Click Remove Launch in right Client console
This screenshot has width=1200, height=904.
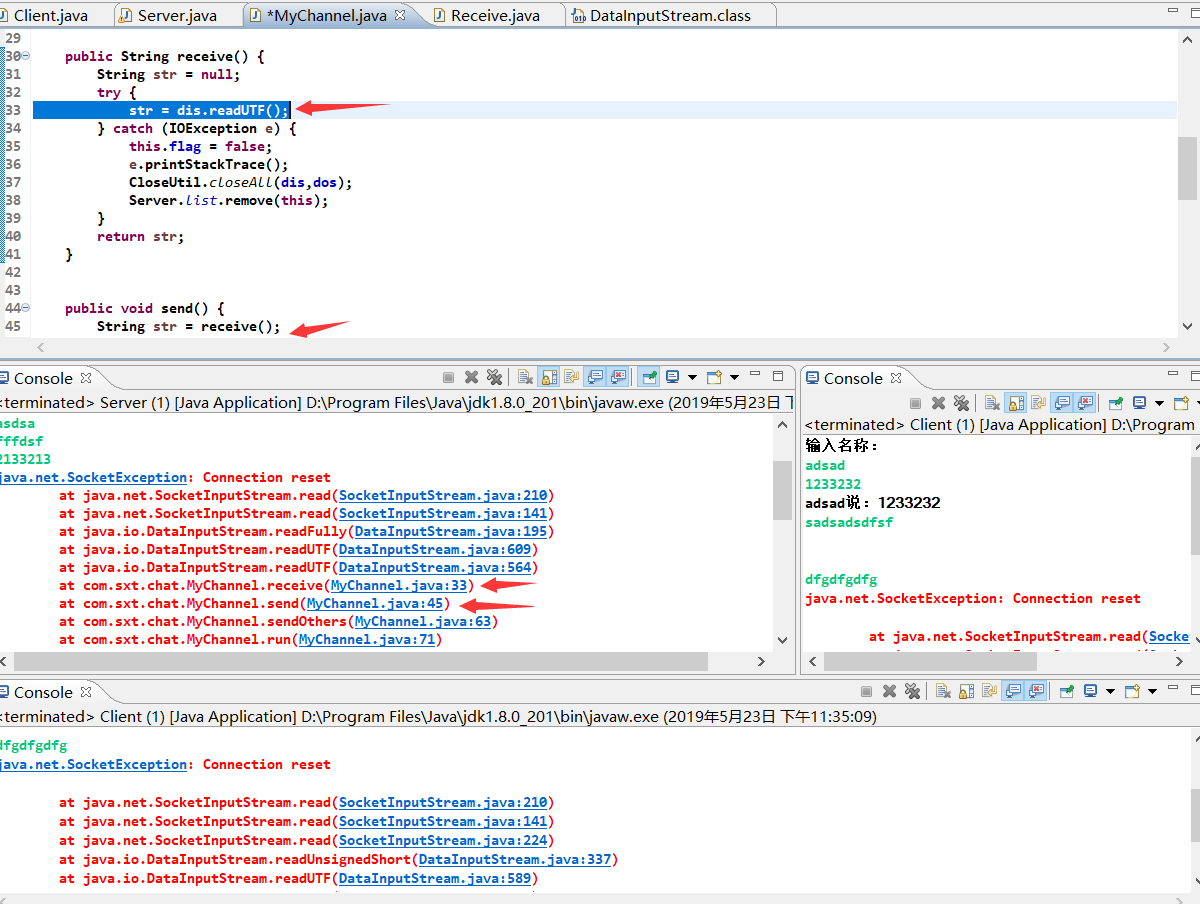click(938, 403)
